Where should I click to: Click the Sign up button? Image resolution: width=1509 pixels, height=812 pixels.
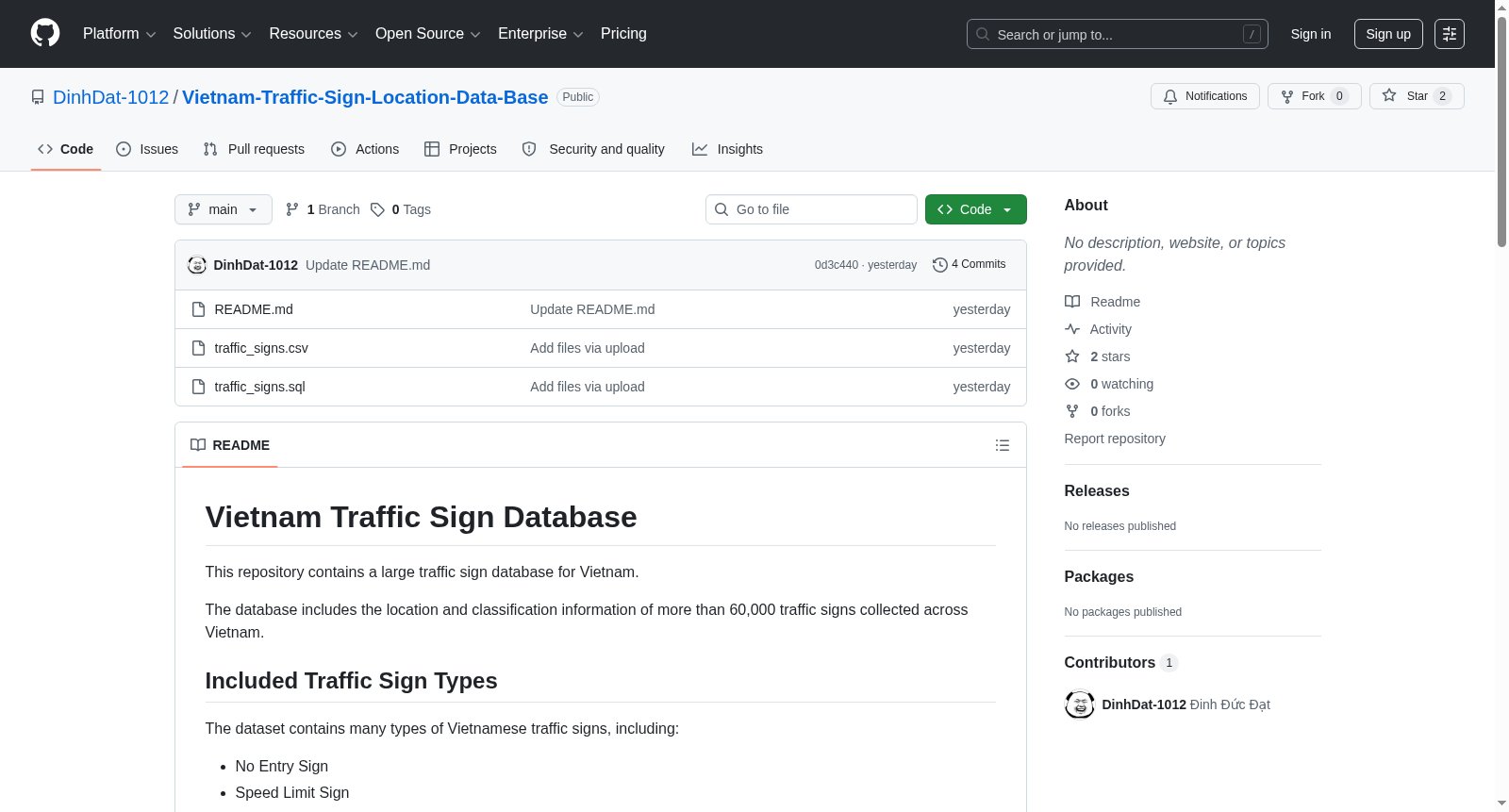(1387, 34)
